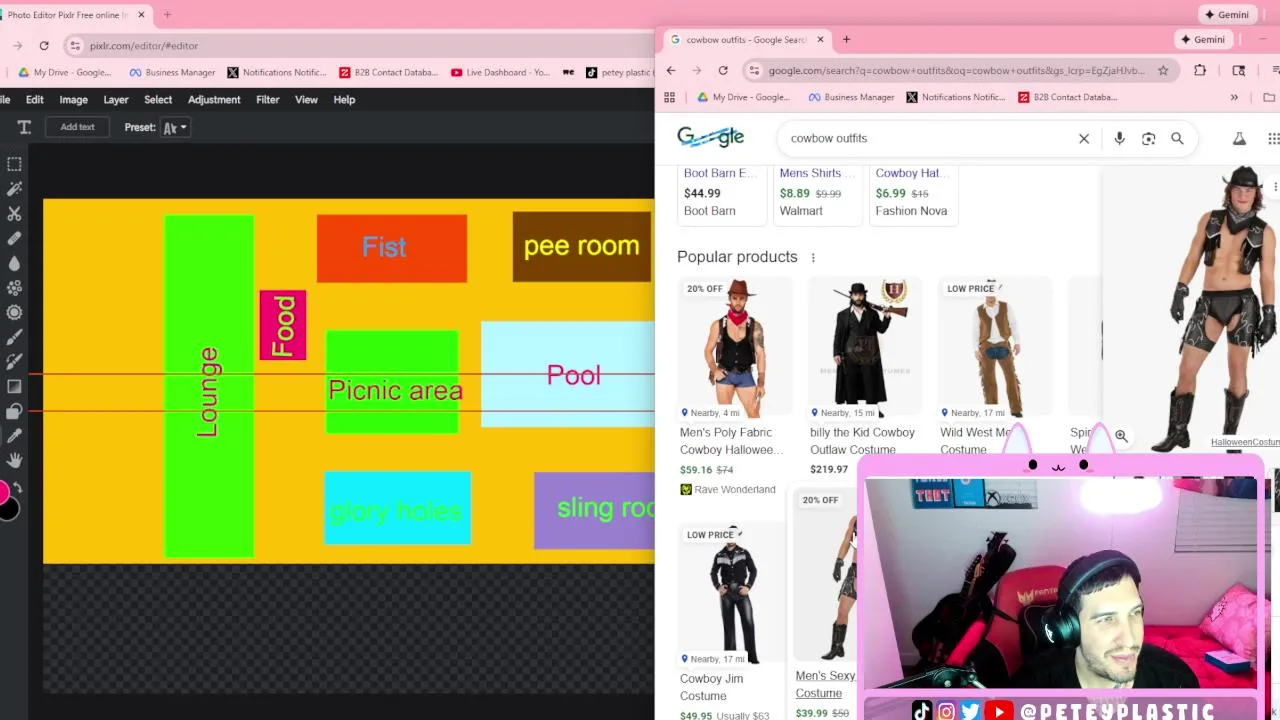The width and height of the screenshot is (1280, 720).
Task: Click the Text tool T icon
Action: (24, 127)
